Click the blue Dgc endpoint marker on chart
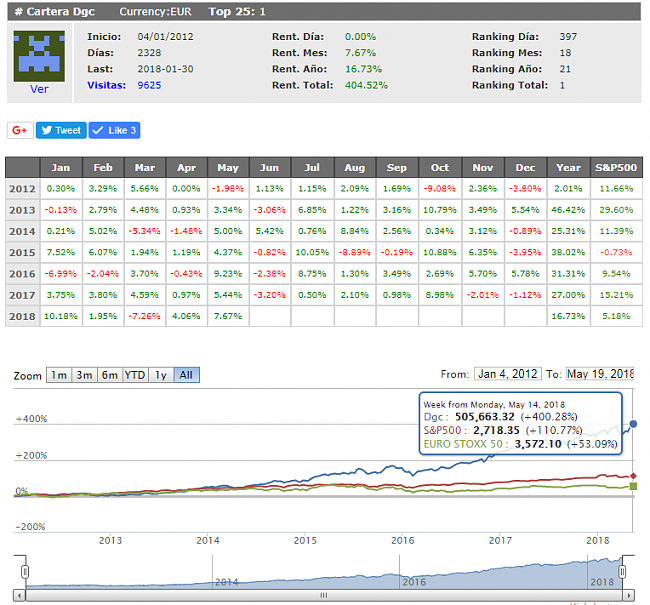Screen dimensions: 650x605 point(633,424)
